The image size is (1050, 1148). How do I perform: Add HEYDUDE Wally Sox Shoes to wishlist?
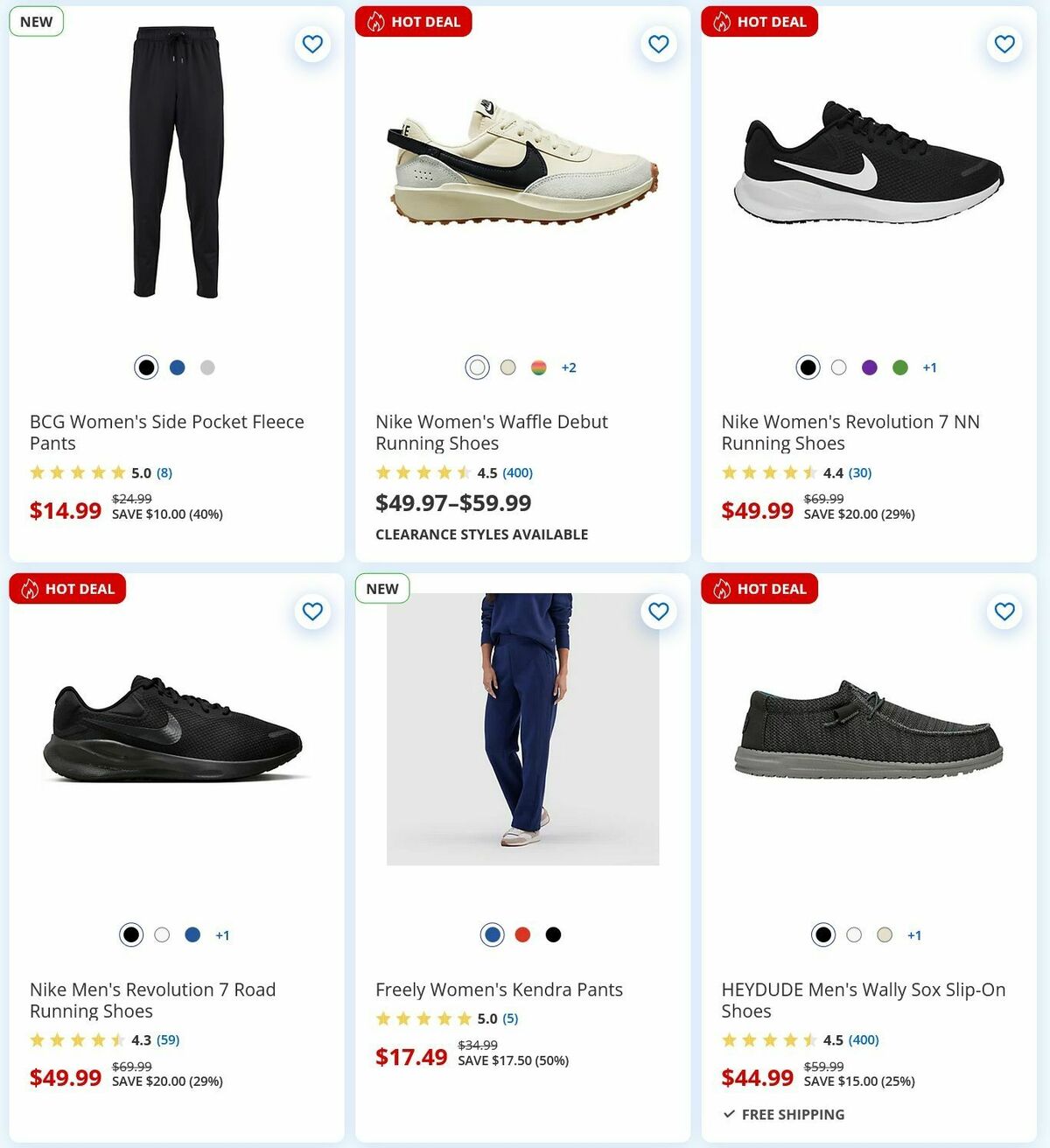point(1004,612)
